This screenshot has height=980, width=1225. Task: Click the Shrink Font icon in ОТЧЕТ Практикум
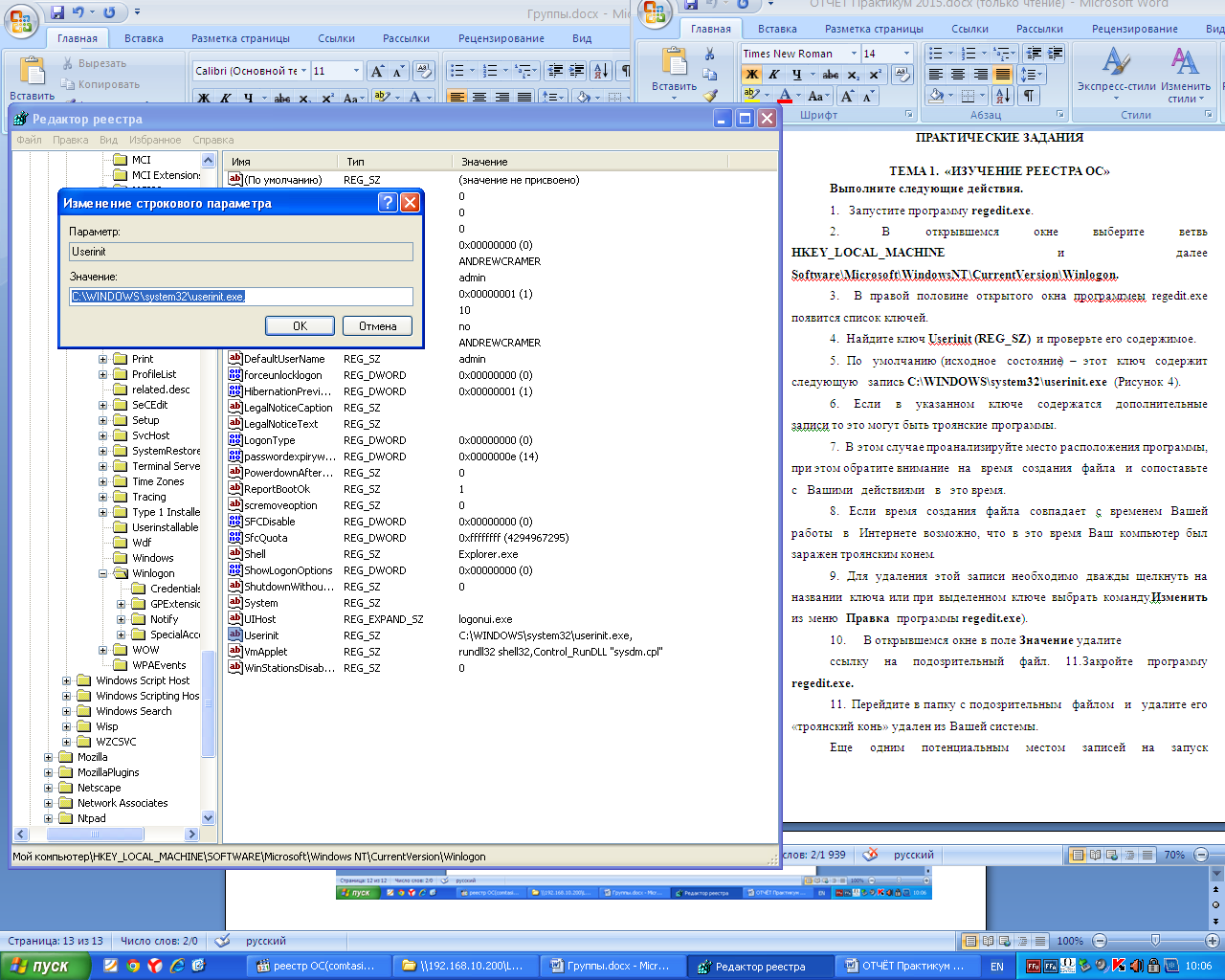coord(868,96)
